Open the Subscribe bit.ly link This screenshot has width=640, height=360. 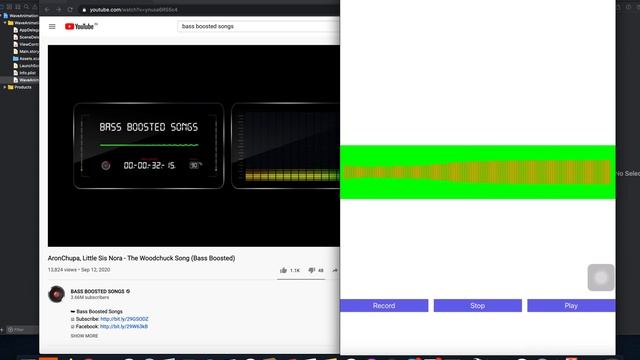(x=124, y=319)
